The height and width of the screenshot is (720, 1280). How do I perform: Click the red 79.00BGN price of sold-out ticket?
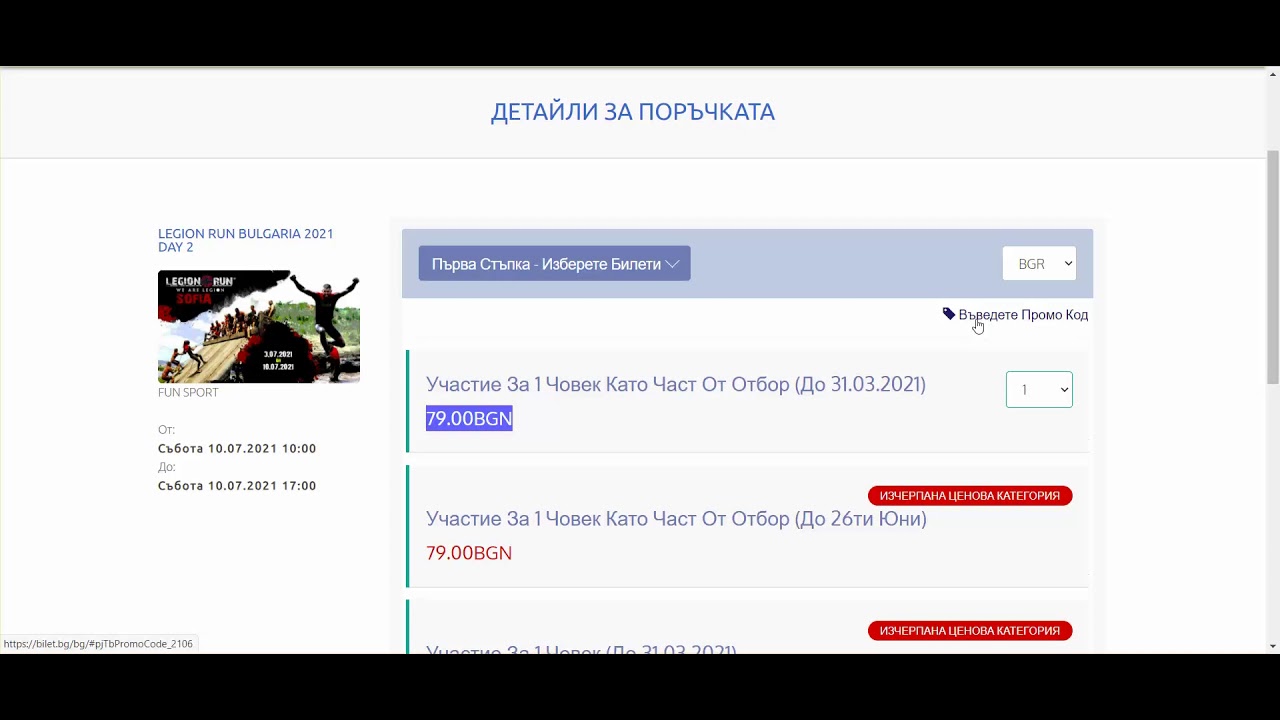[469, 553]
